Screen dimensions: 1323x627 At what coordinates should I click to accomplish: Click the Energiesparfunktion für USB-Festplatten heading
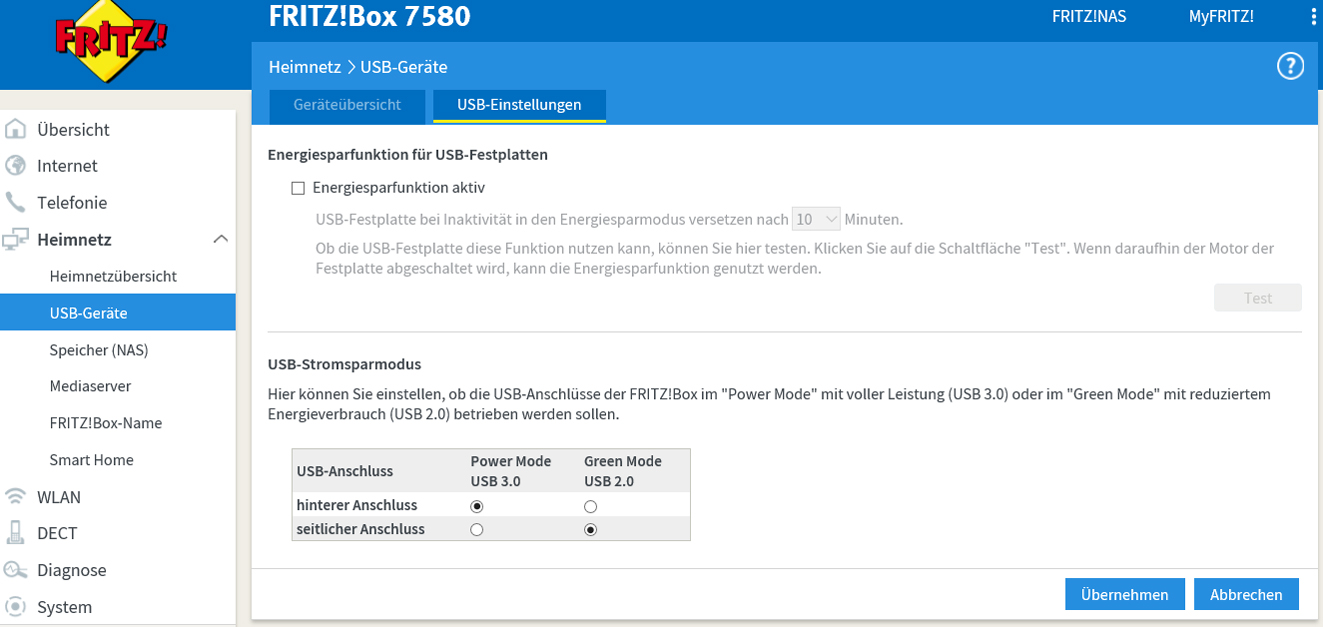click(408, 155)
